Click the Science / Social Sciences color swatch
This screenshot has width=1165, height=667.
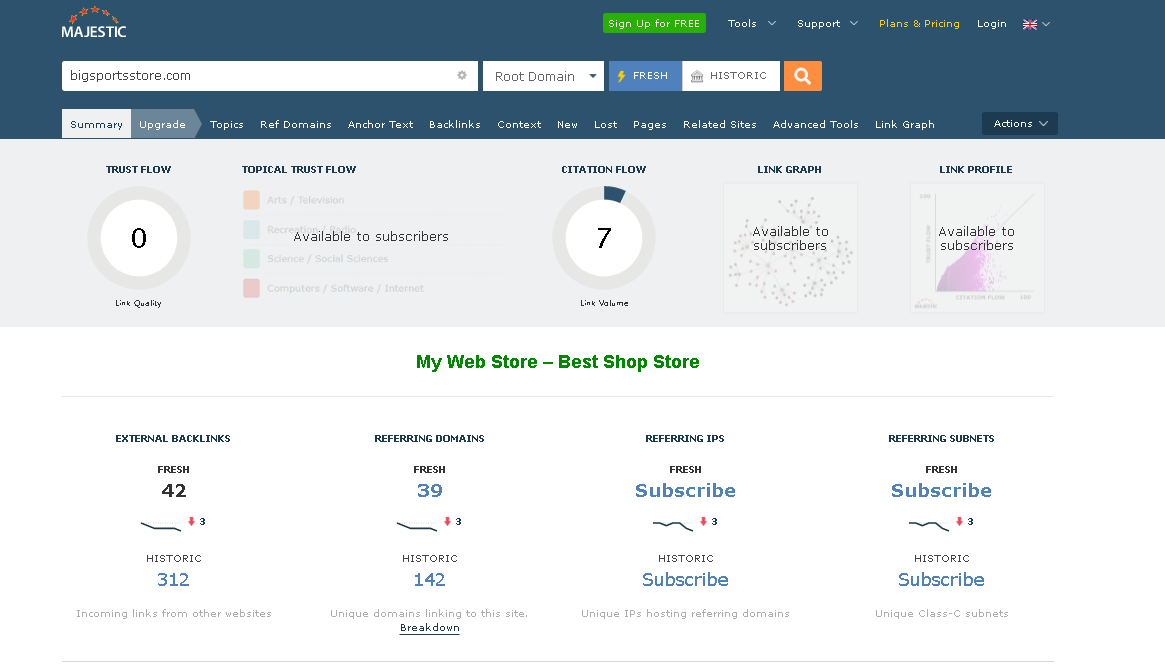[x=251, y=258]
